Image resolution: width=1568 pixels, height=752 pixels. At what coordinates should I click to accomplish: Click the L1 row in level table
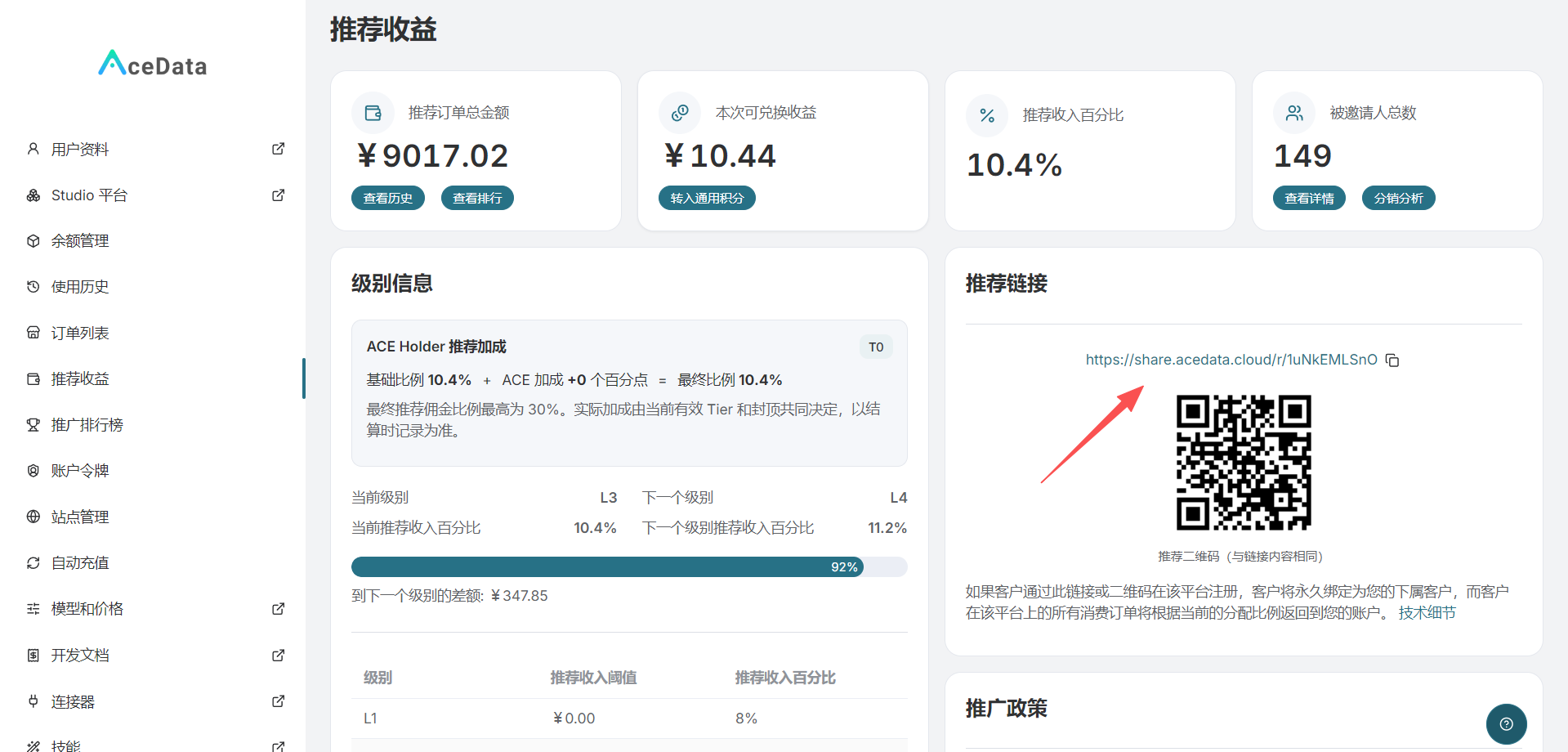click(x=629, y=718)
